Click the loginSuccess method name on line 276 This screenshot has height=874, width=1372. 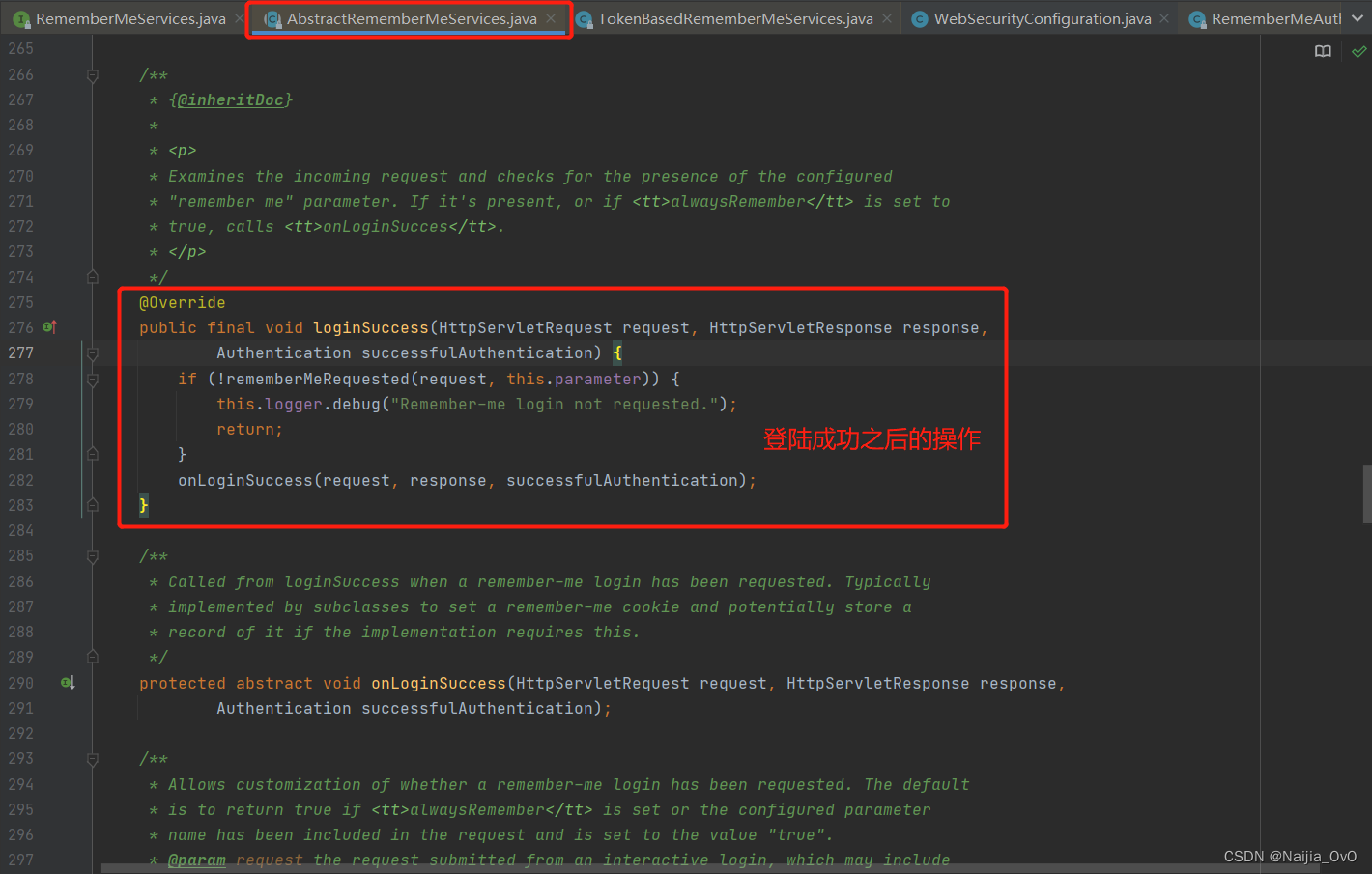(371, 327)
